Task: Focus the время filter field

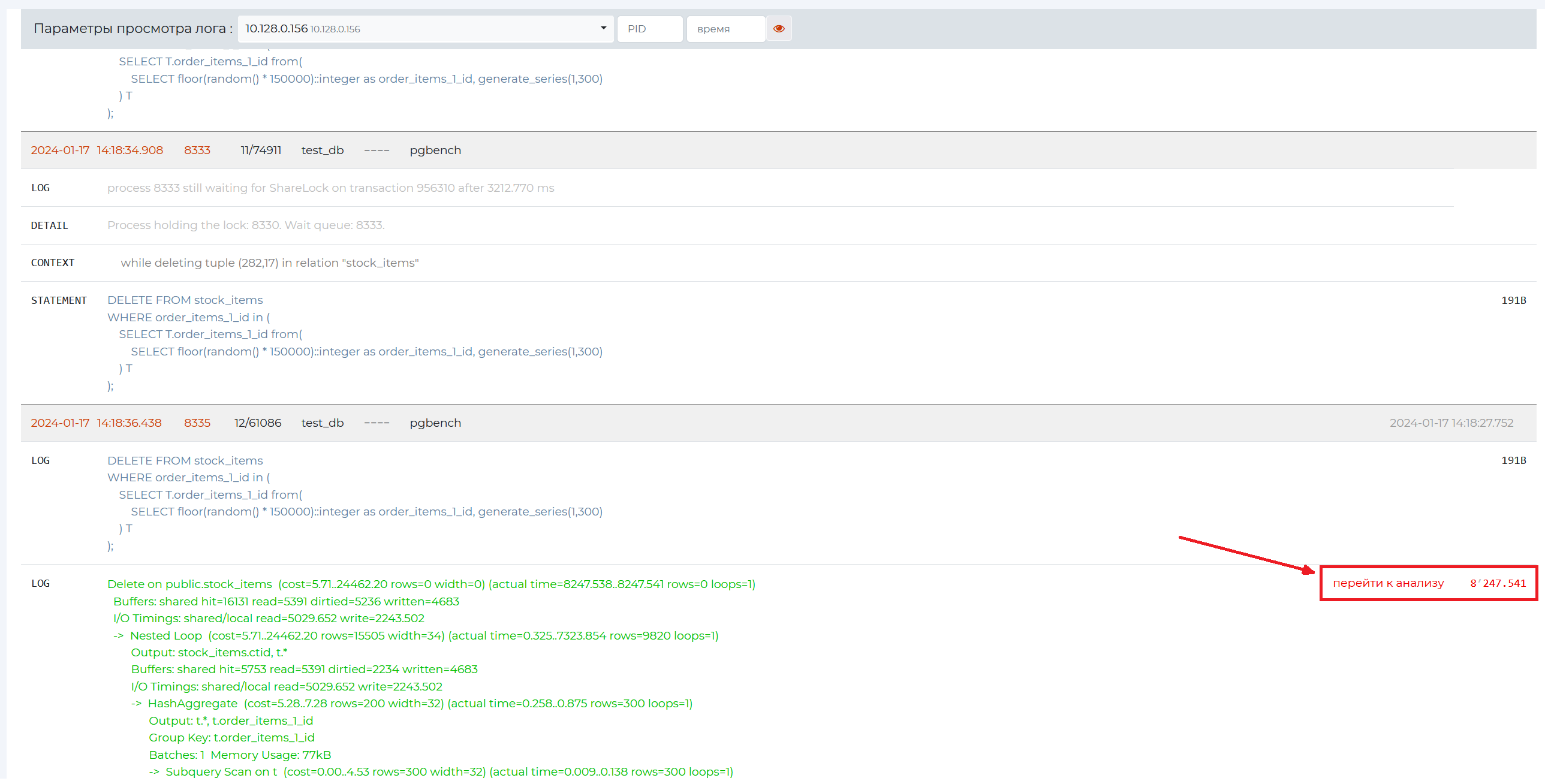Action: pos(725,28)
